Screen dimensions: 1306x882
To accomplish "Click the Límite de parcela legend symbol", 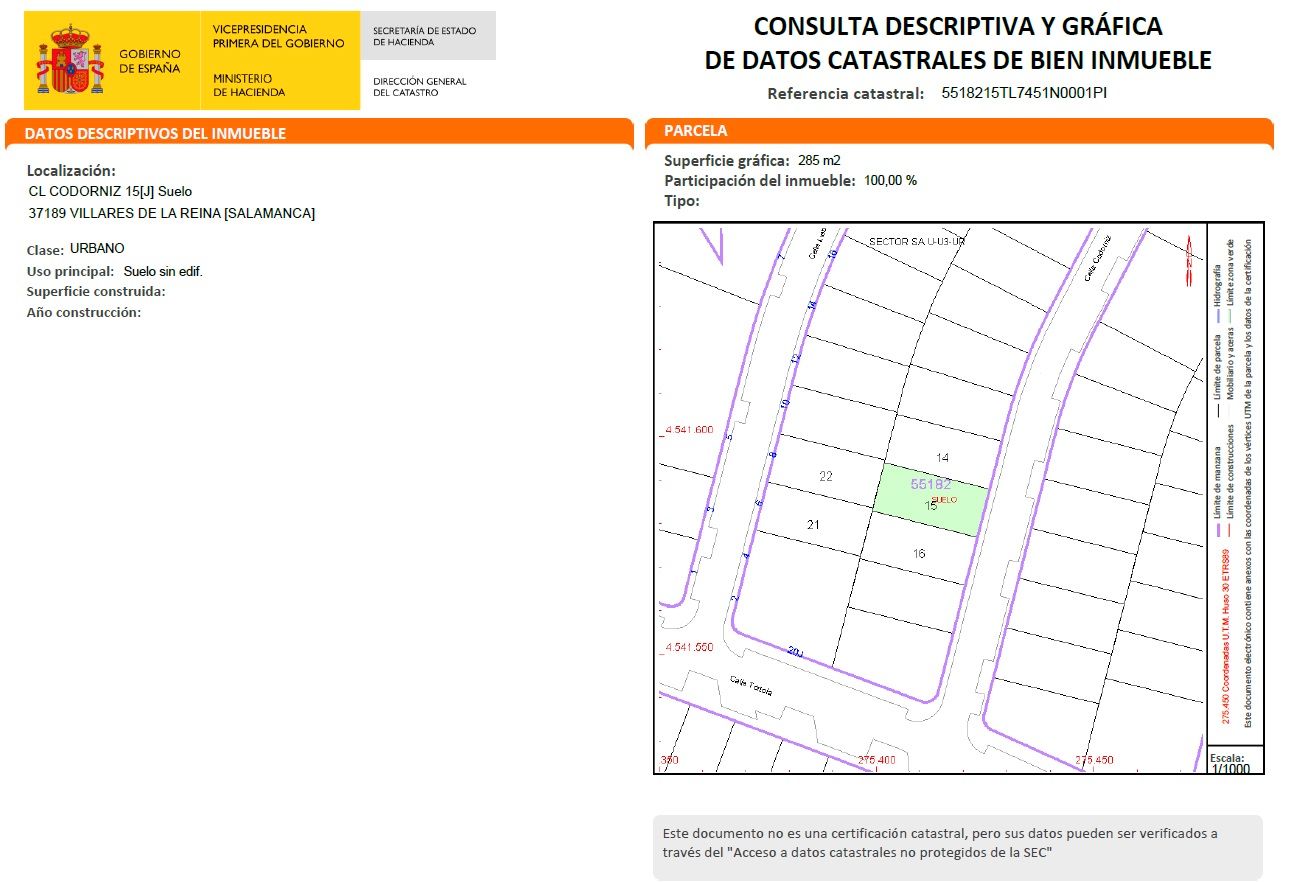I will coord(1220,412).
